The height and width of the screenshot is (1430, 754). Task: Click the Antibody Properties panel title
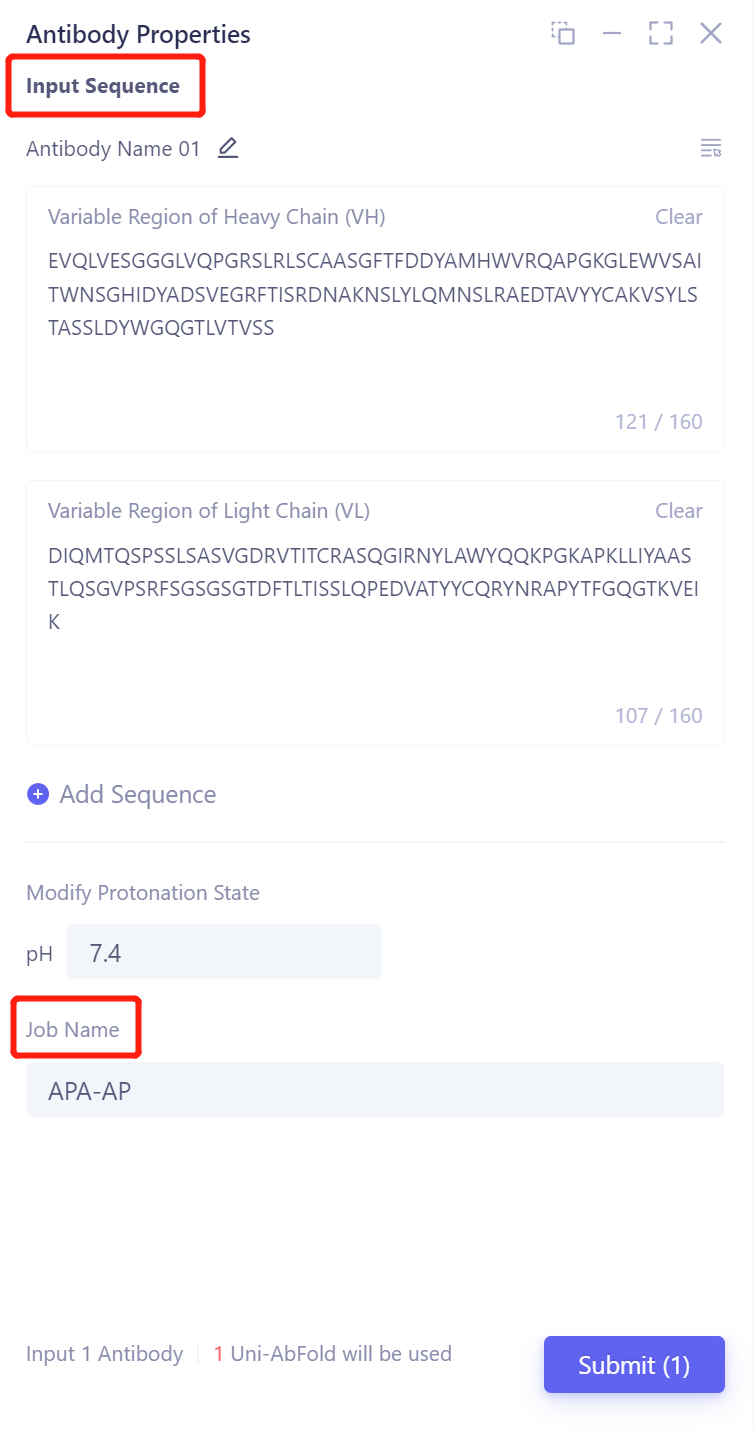[x=137, y=34]
